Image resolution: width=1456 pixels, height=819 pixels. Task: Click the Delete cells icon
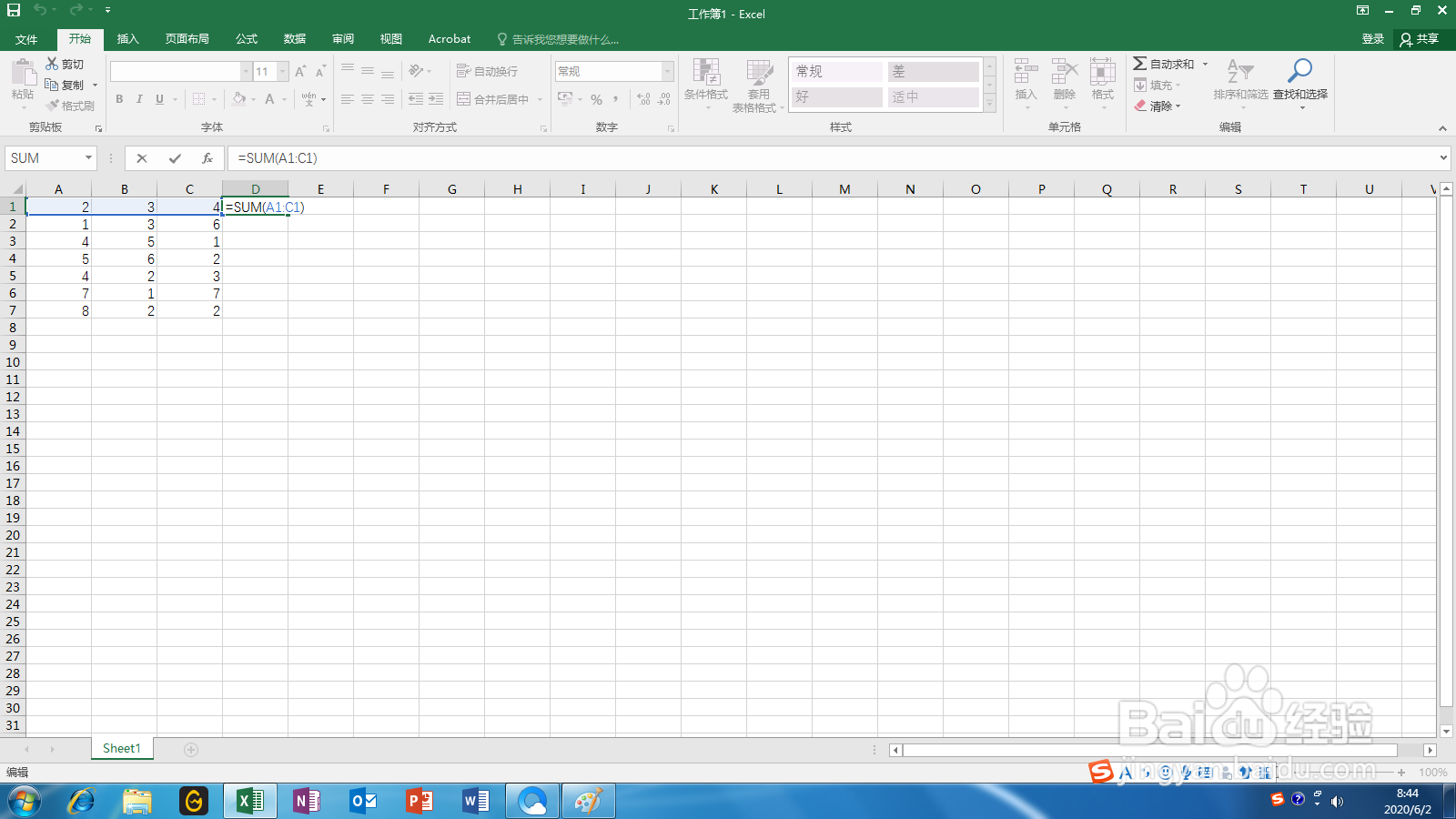coord(1065,72)
